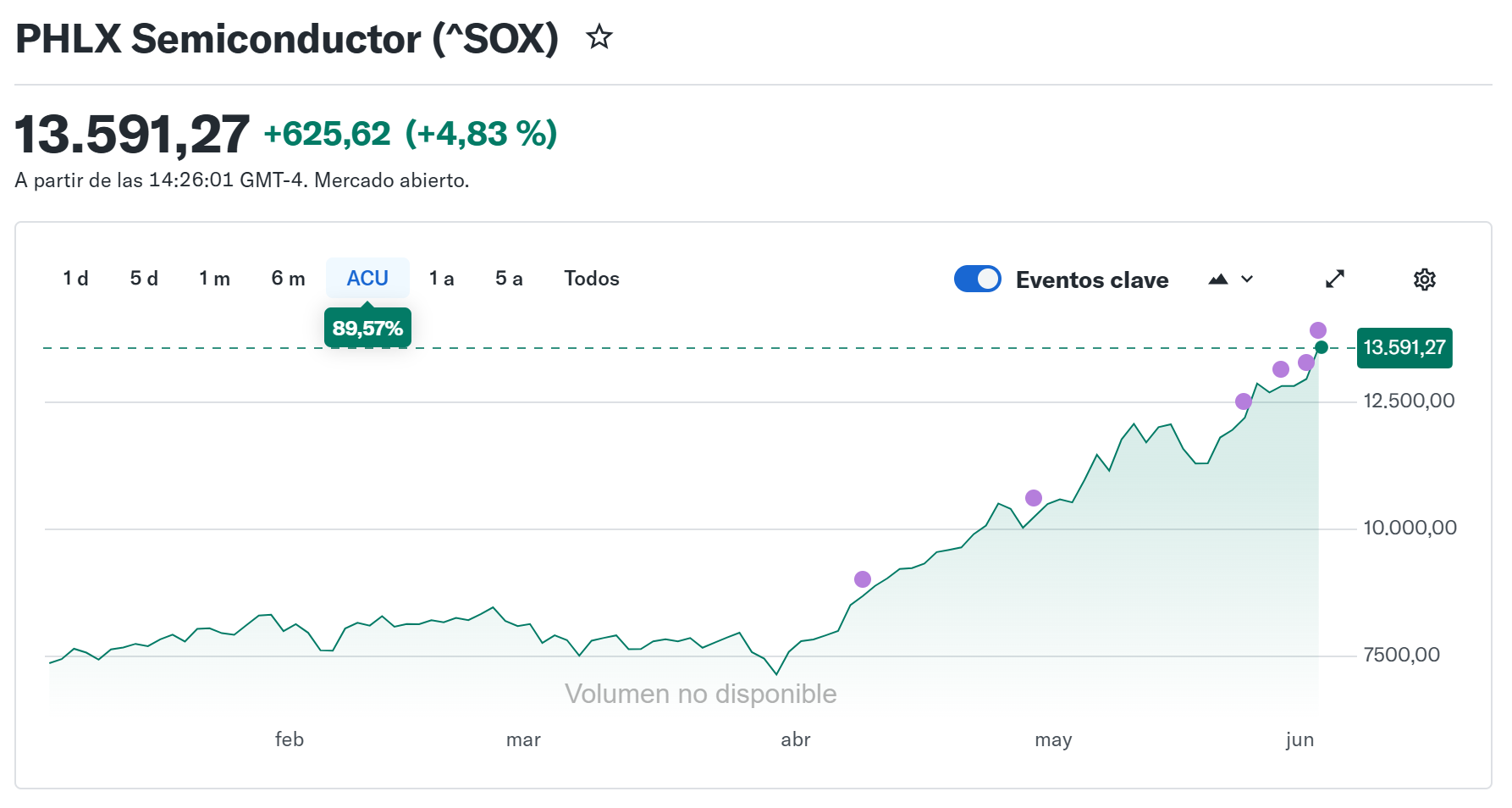Click the abr month label
This screenshot has width=1512, height=808.
click(796, 739)
